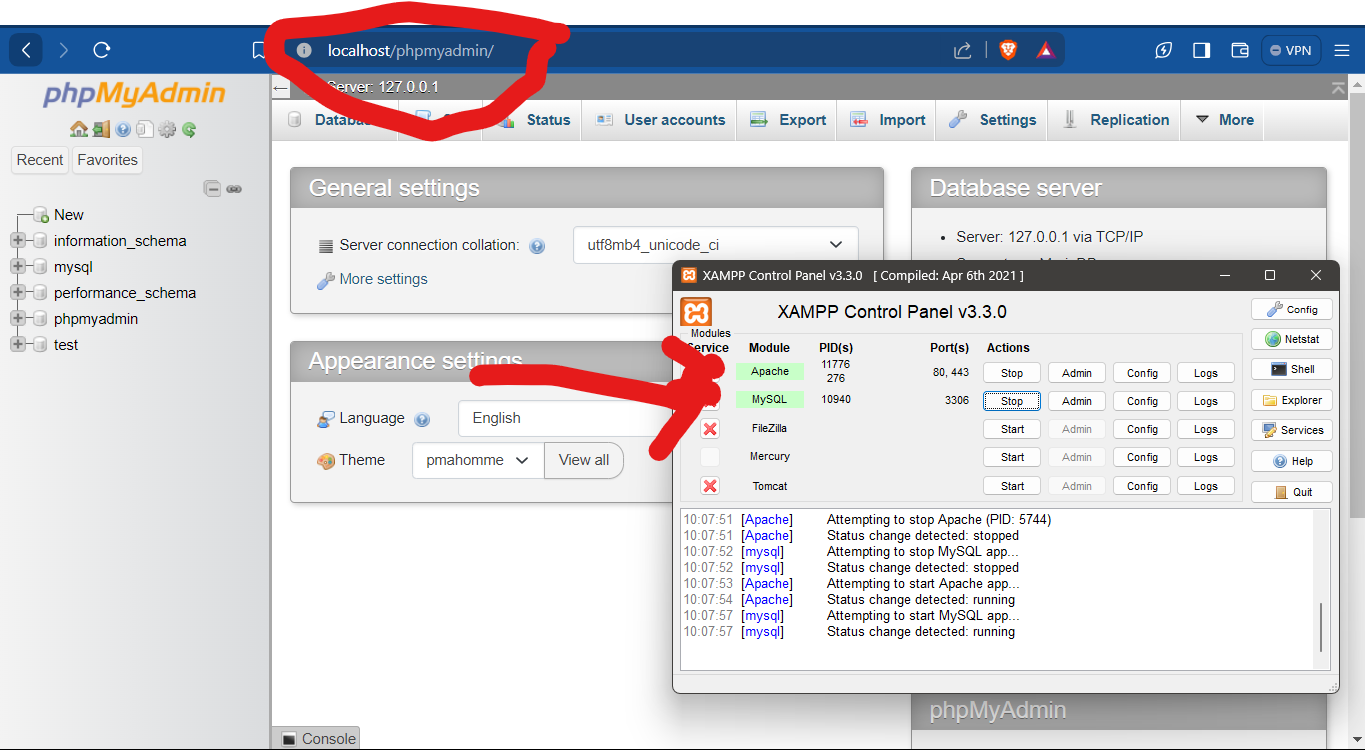The image size is (1365, 750).
Task: Click the share icon in address bar
Action: tap(962, 50)
